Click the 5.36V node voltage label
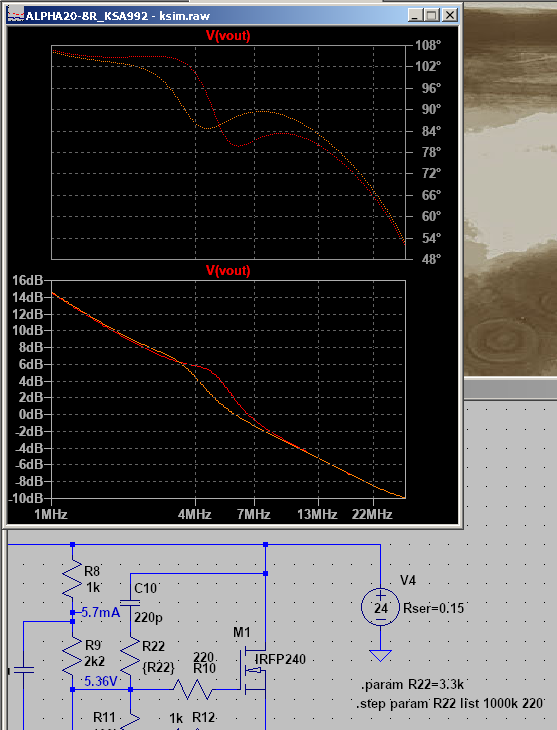This screenshot has width=557, height=730. pyautogui.click(x=101, y=682)
